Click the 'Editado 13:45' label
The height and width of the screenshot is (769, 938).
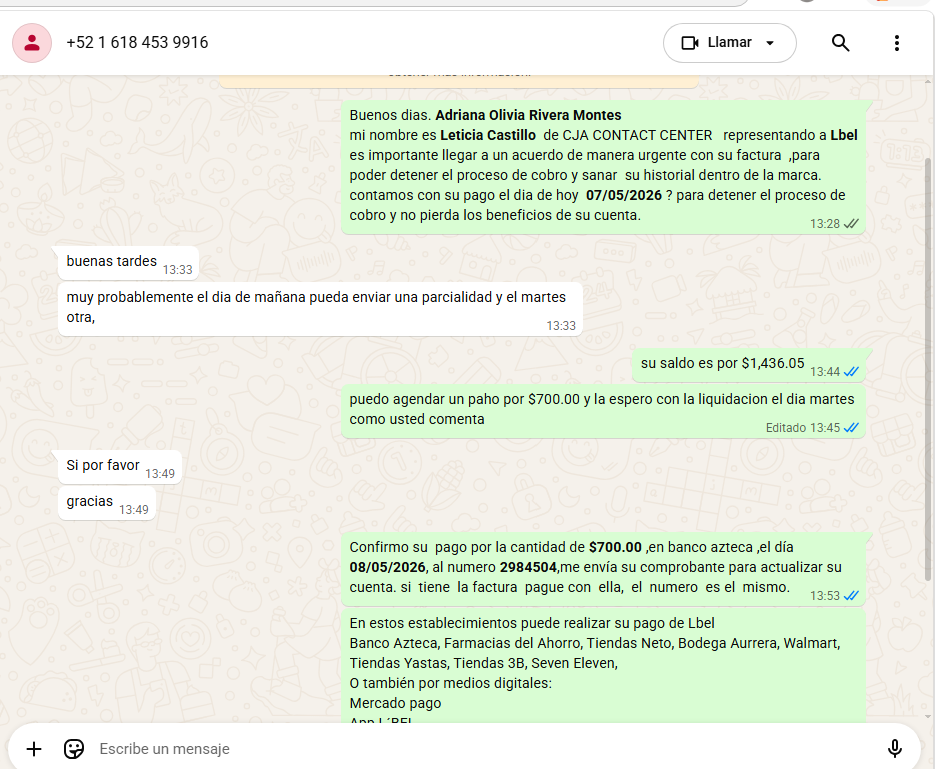point(803,428)
